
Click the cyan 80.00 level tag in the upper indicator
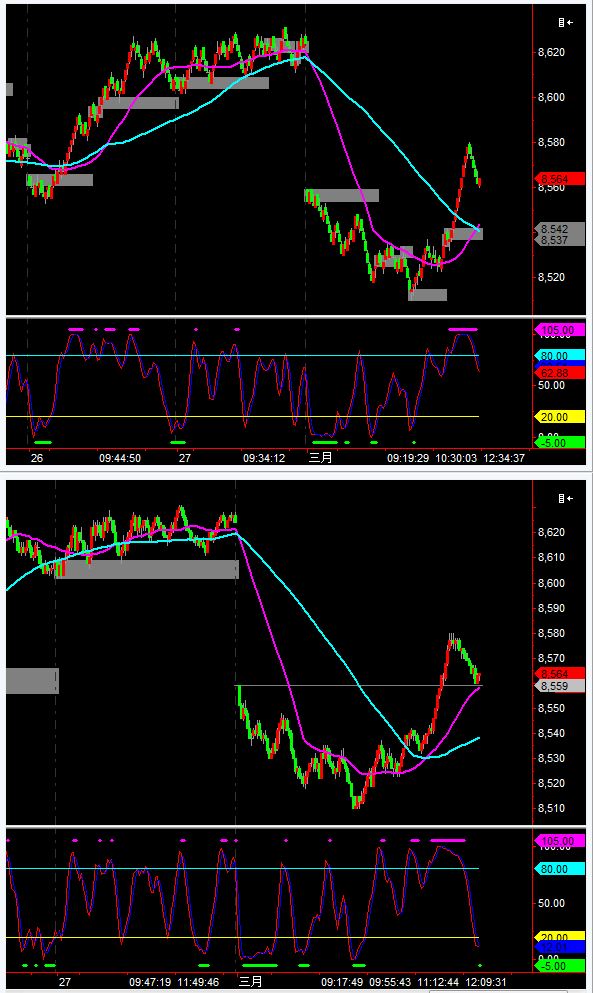(560, 356)
